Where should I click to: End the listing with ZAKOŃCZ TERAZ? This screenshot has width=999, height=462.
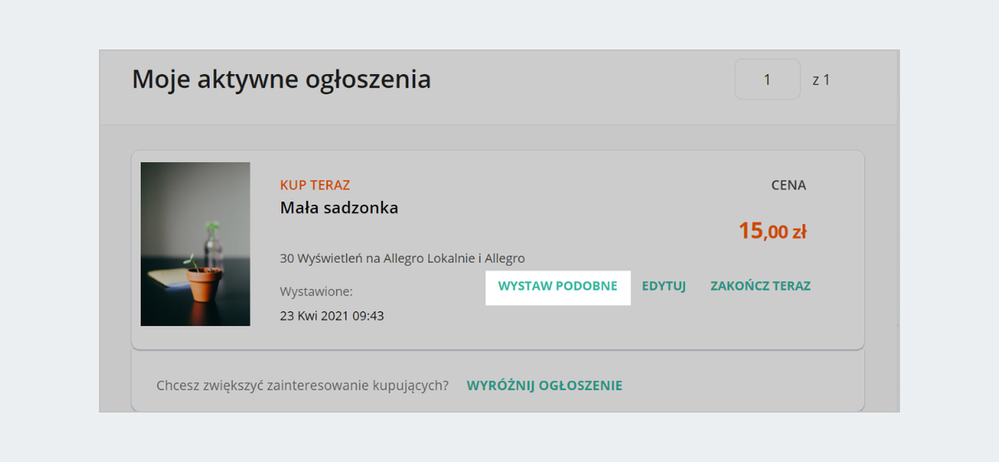pos(760,286)
